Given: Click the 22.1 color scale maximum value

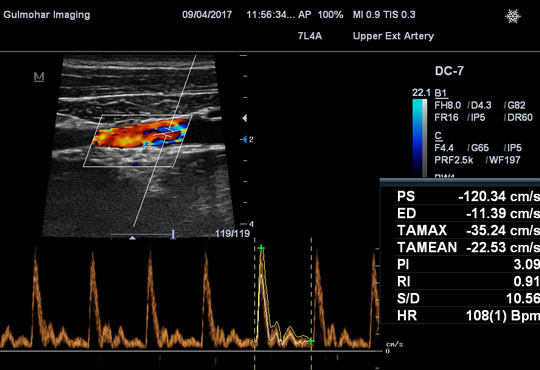Looking at the screenshot, I should coord(421,93).
